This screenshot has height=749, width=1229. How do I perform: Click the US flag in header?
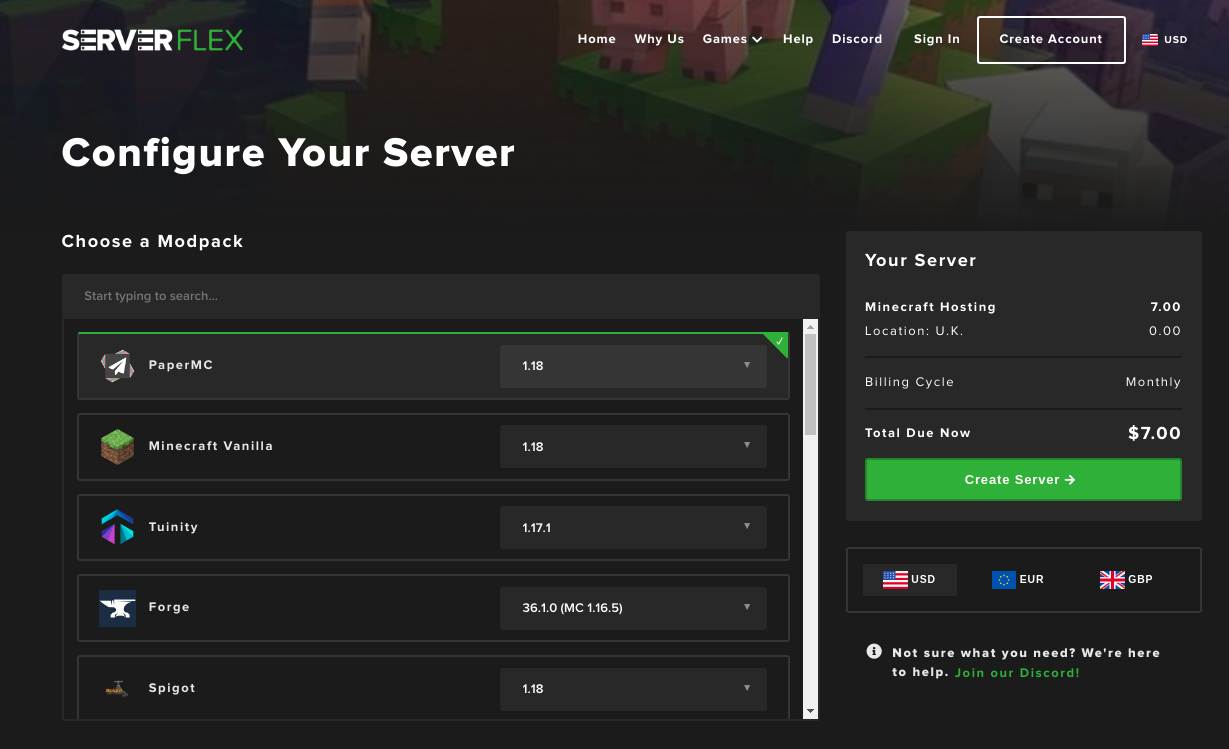[1150, 40]
